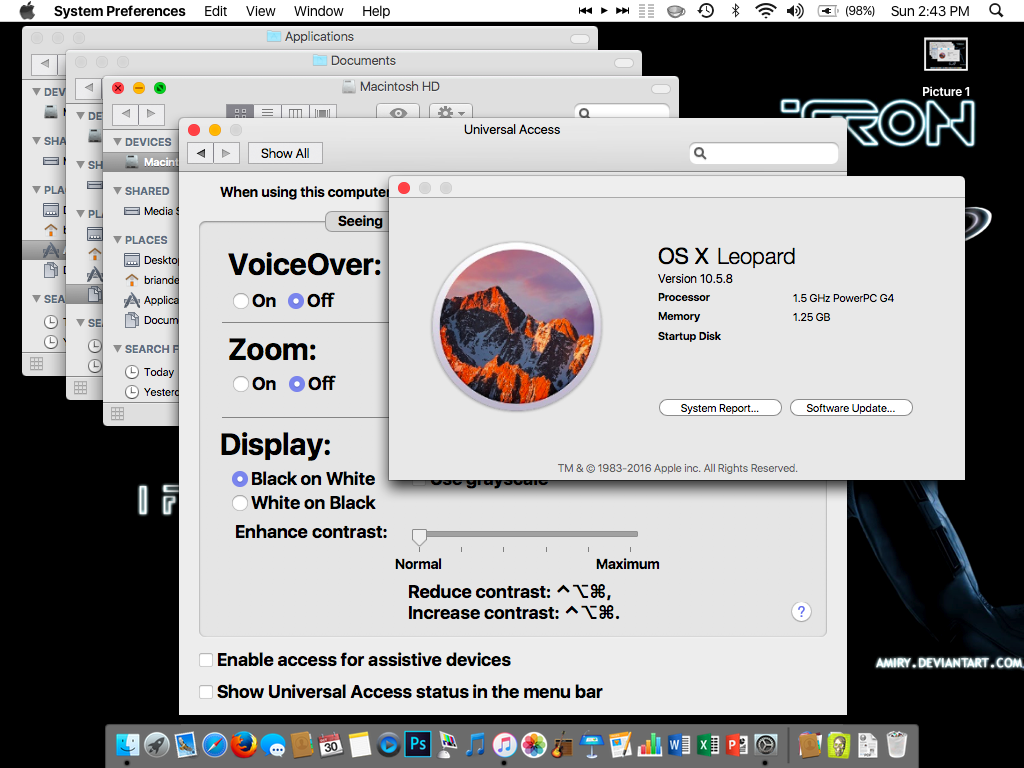The width and height of the screenshot is (1024, 768).
Task: Check Show Universal Access status in menu bar
Action: [206, 692]
